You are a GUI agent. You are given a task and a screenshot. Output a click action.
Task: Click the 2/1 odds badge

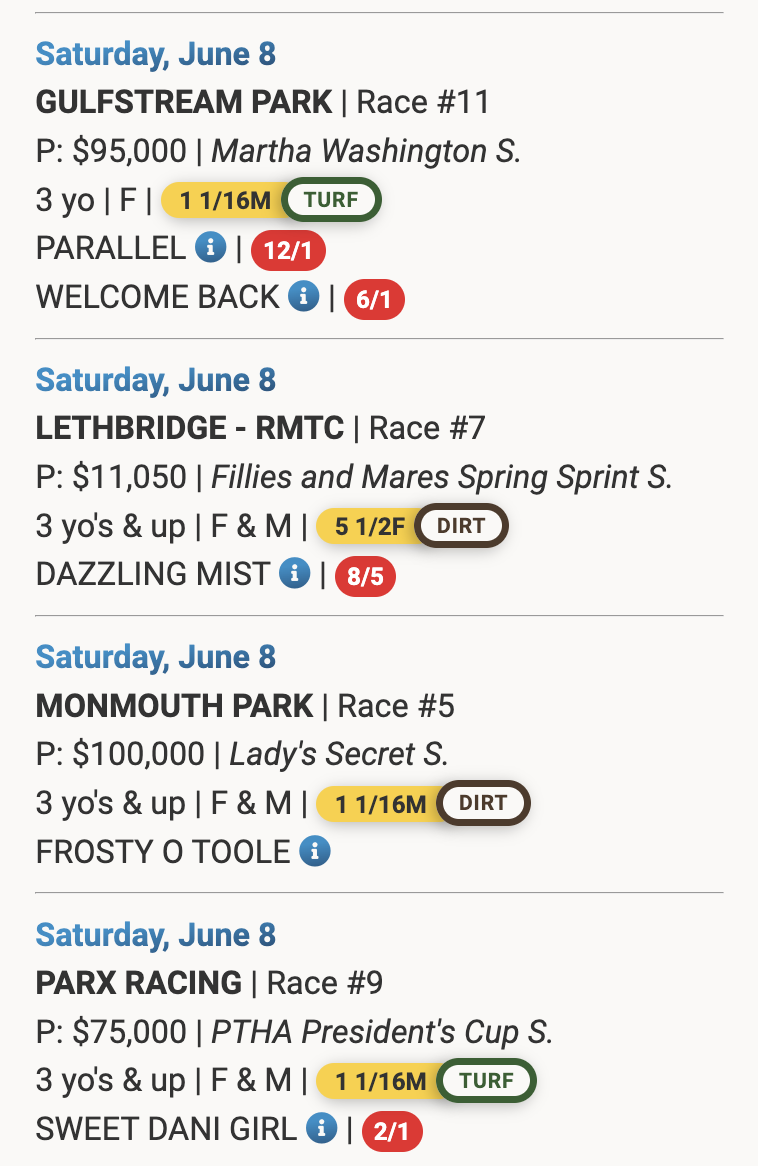point(392,1131)
